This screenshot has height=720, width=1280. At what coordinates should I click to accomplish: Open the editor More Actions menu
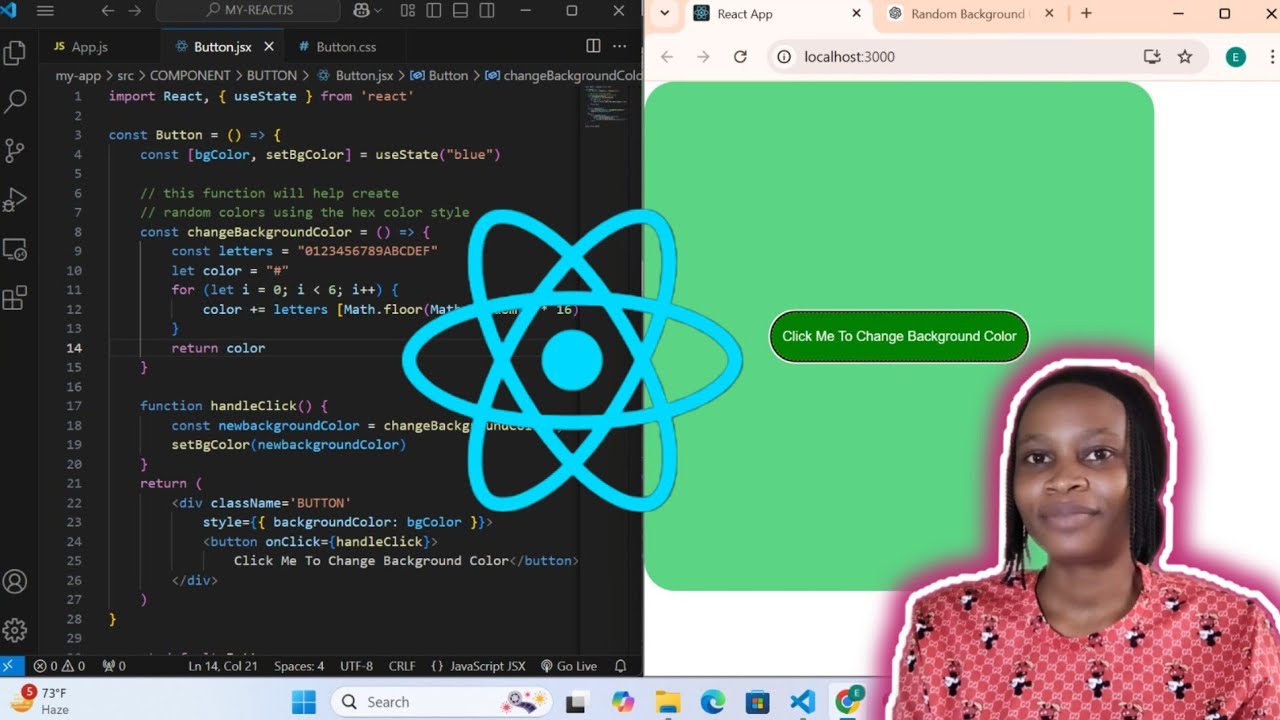click(620, 46)
